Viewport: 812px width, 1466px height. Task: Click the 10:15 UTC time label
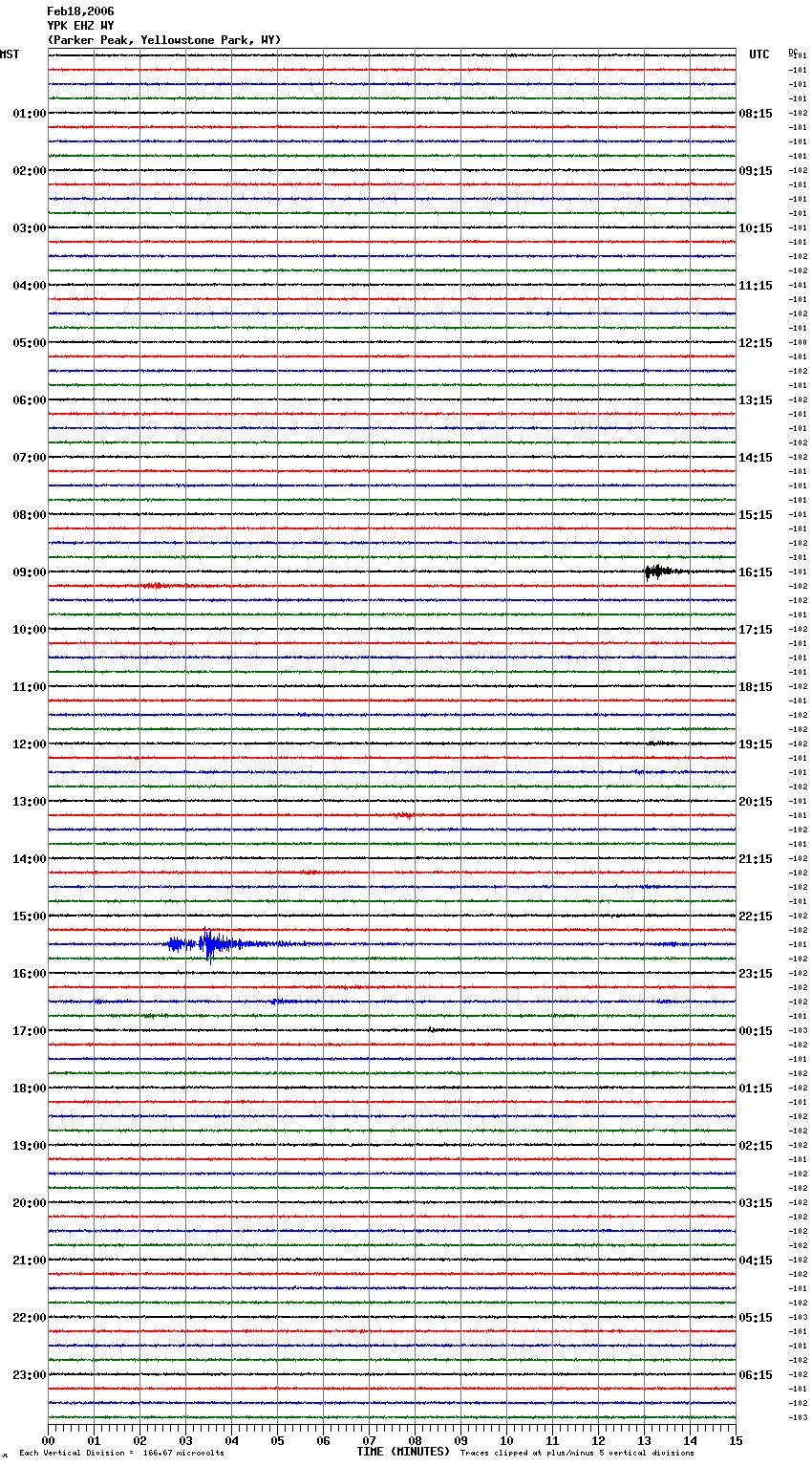coord(756,228)
